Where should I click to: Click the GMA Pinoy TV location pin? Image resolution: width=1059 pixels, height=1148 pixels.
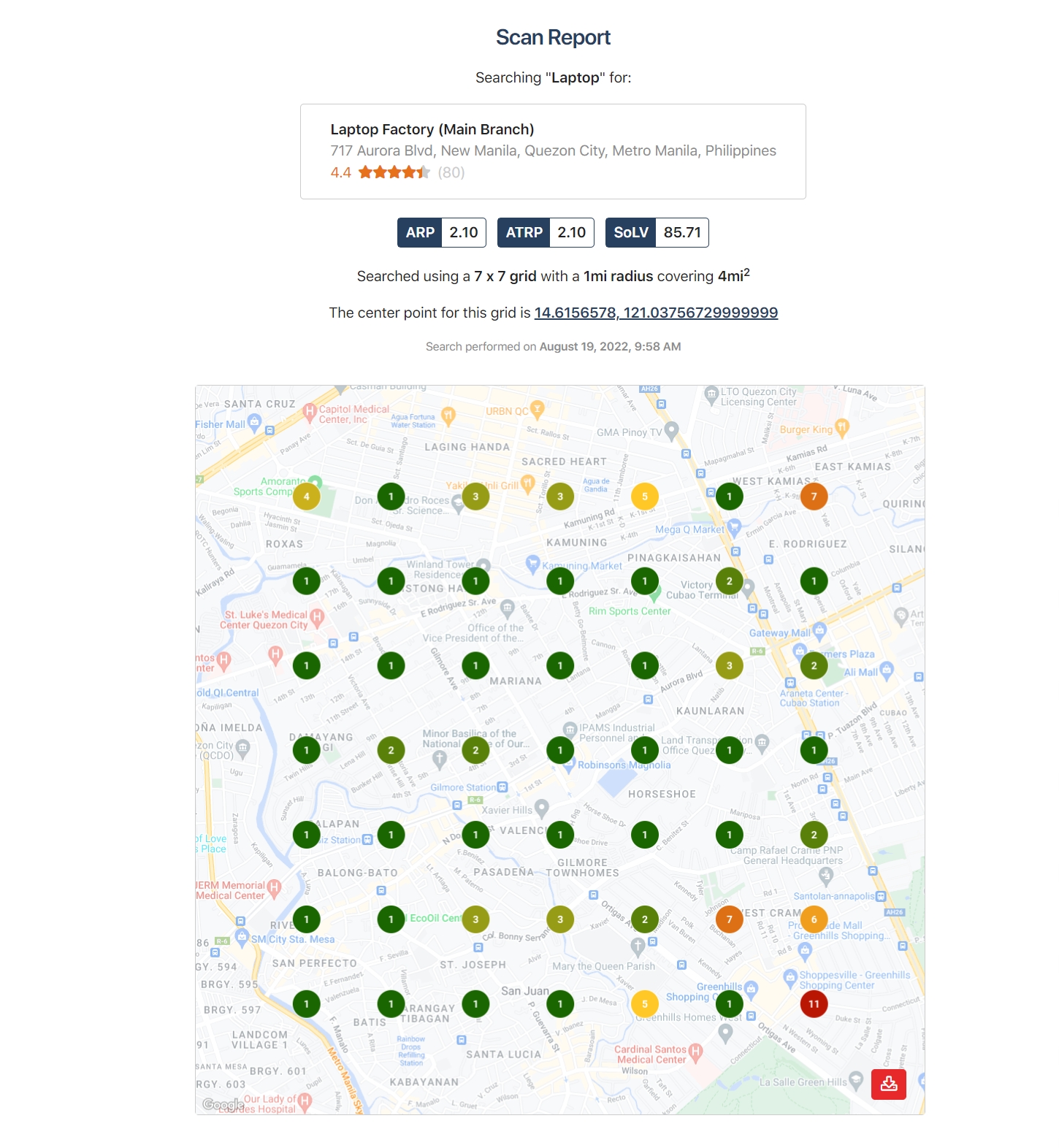pyautogui.click(x=672, y=430)
